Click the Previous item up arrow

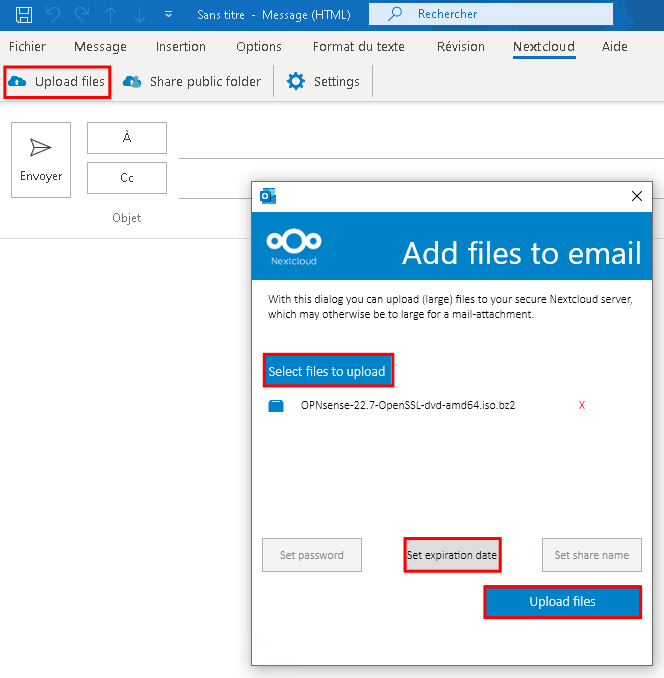pyautogui.click(x=111, y=15)
